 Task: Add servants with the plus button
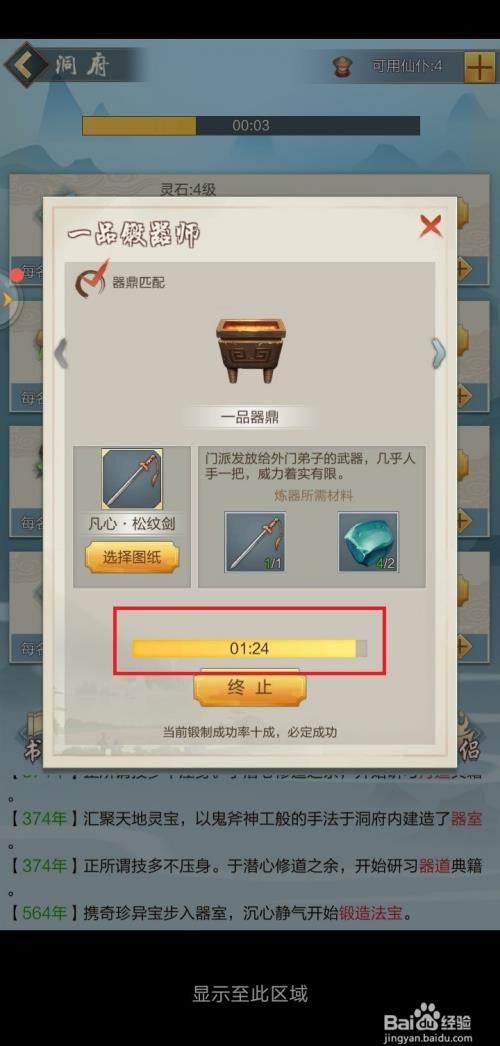point(479,66)
